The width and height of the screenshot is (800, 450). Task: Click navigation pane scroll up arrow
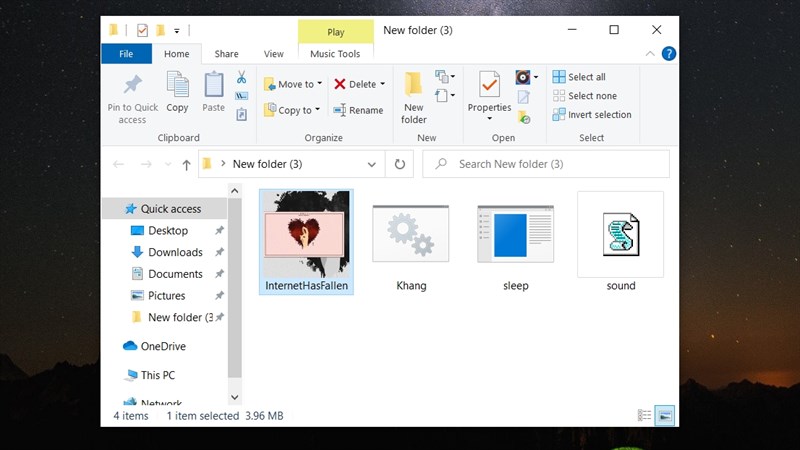235,191
